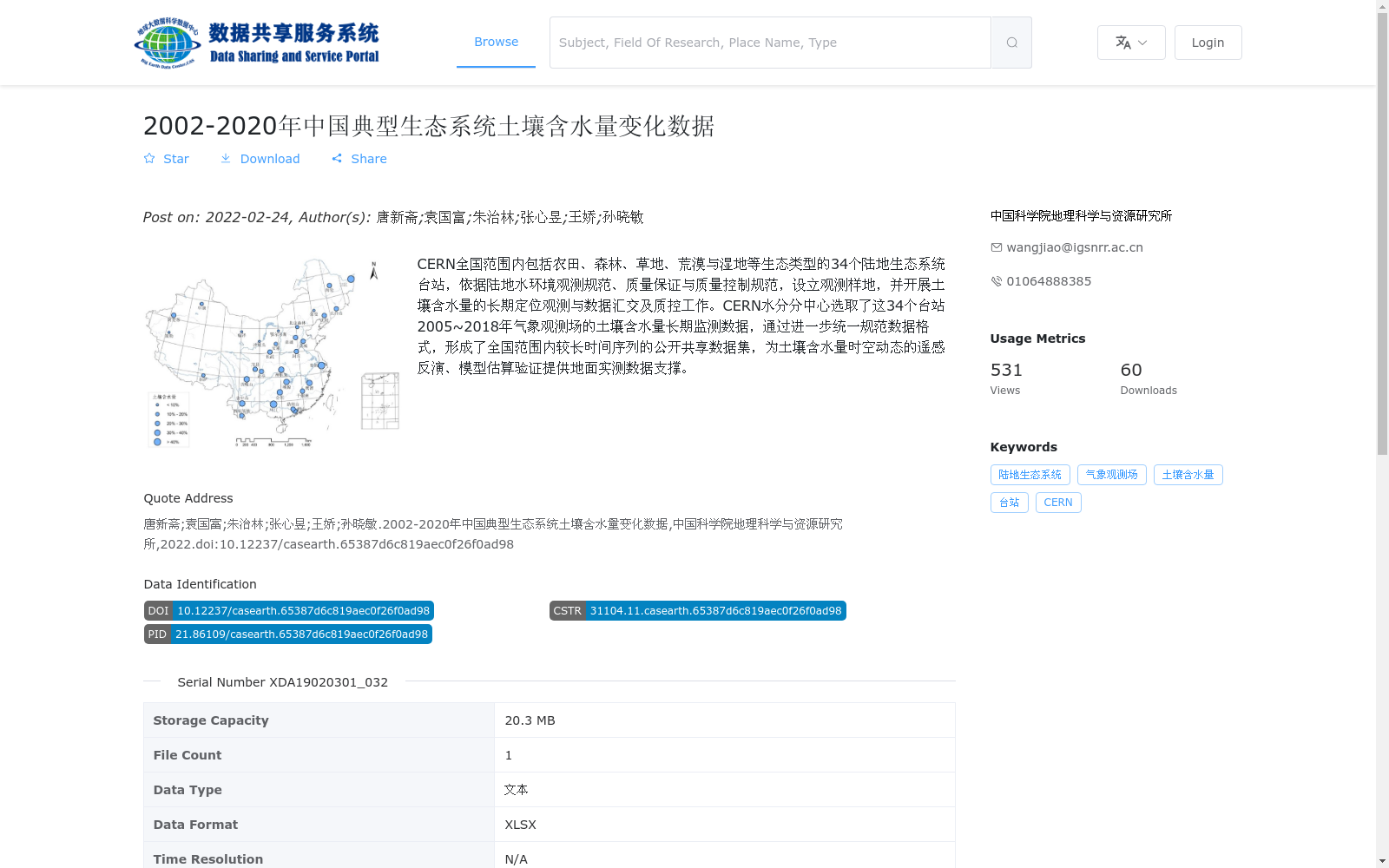1389x868 pixels.
Task: Click the telephone icon
Action: point(997,281)
